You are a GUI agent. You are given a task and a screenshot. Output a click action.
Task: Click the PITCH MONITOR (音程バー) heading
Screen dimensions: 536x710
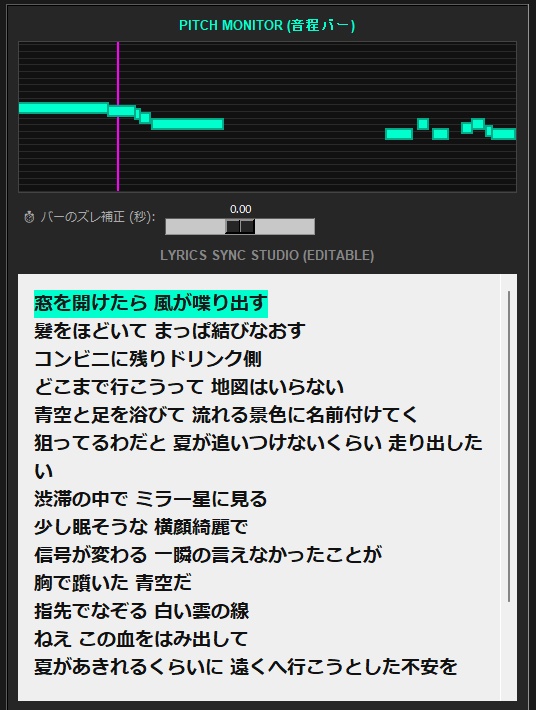click(x=267, y=25)
